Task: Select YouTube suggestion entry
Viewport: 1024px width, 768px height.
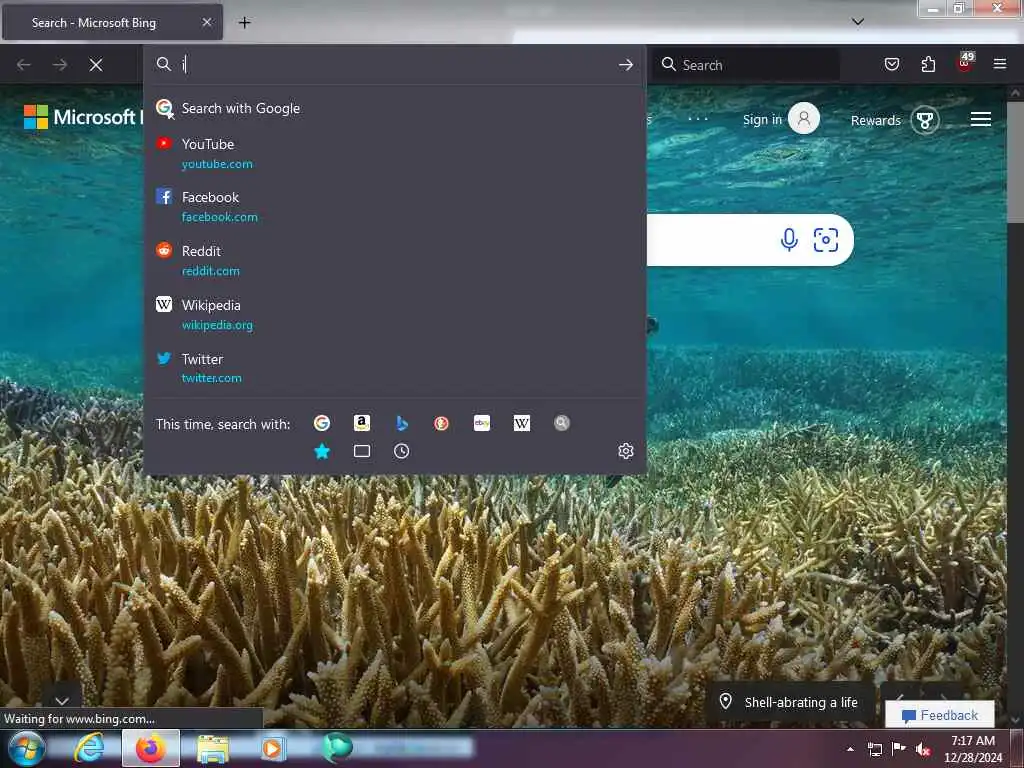Action: (394, 153)
